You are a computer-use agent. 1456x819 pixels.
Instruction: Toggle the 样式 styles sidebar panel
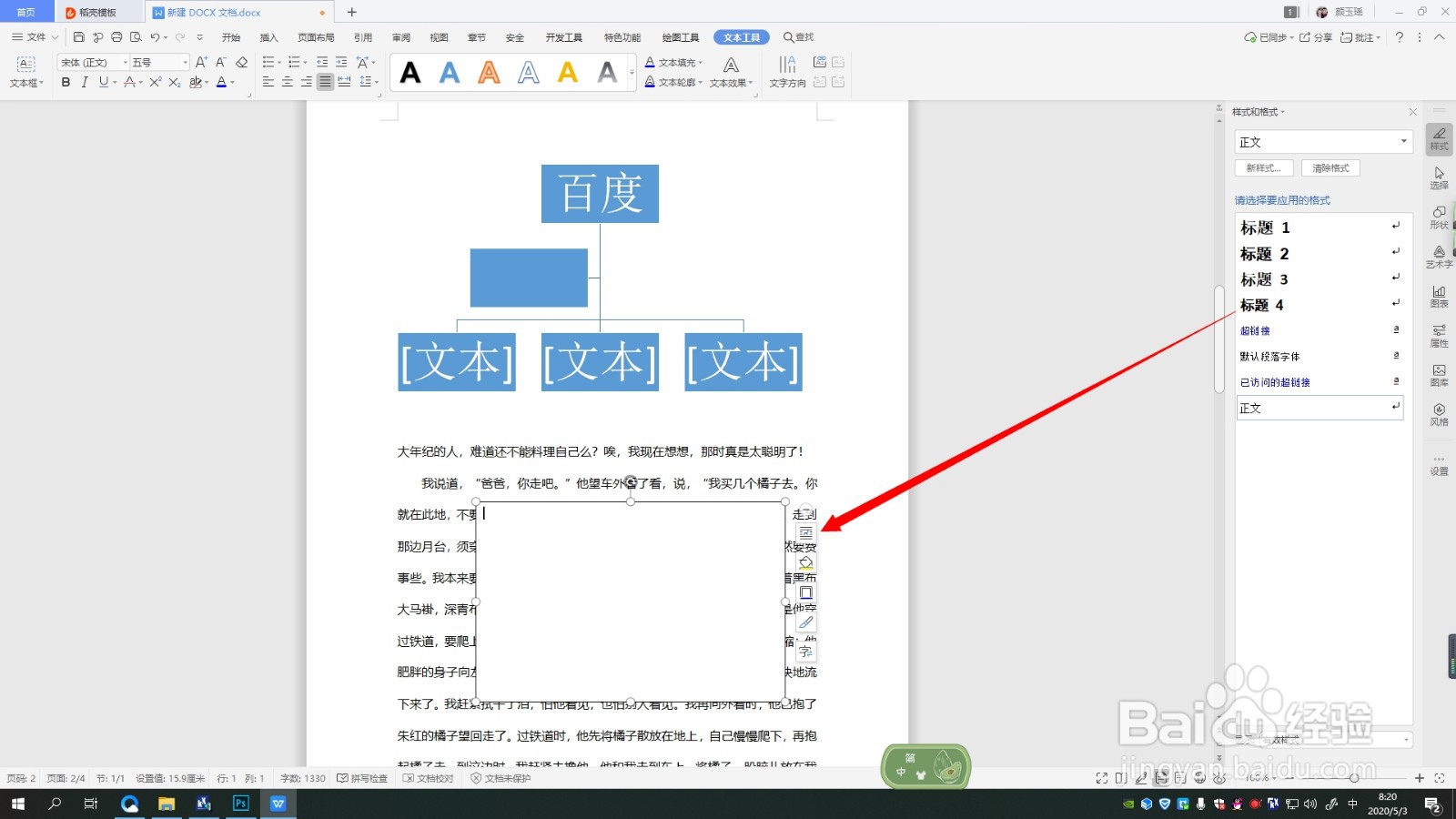(x=1439, y=139)
